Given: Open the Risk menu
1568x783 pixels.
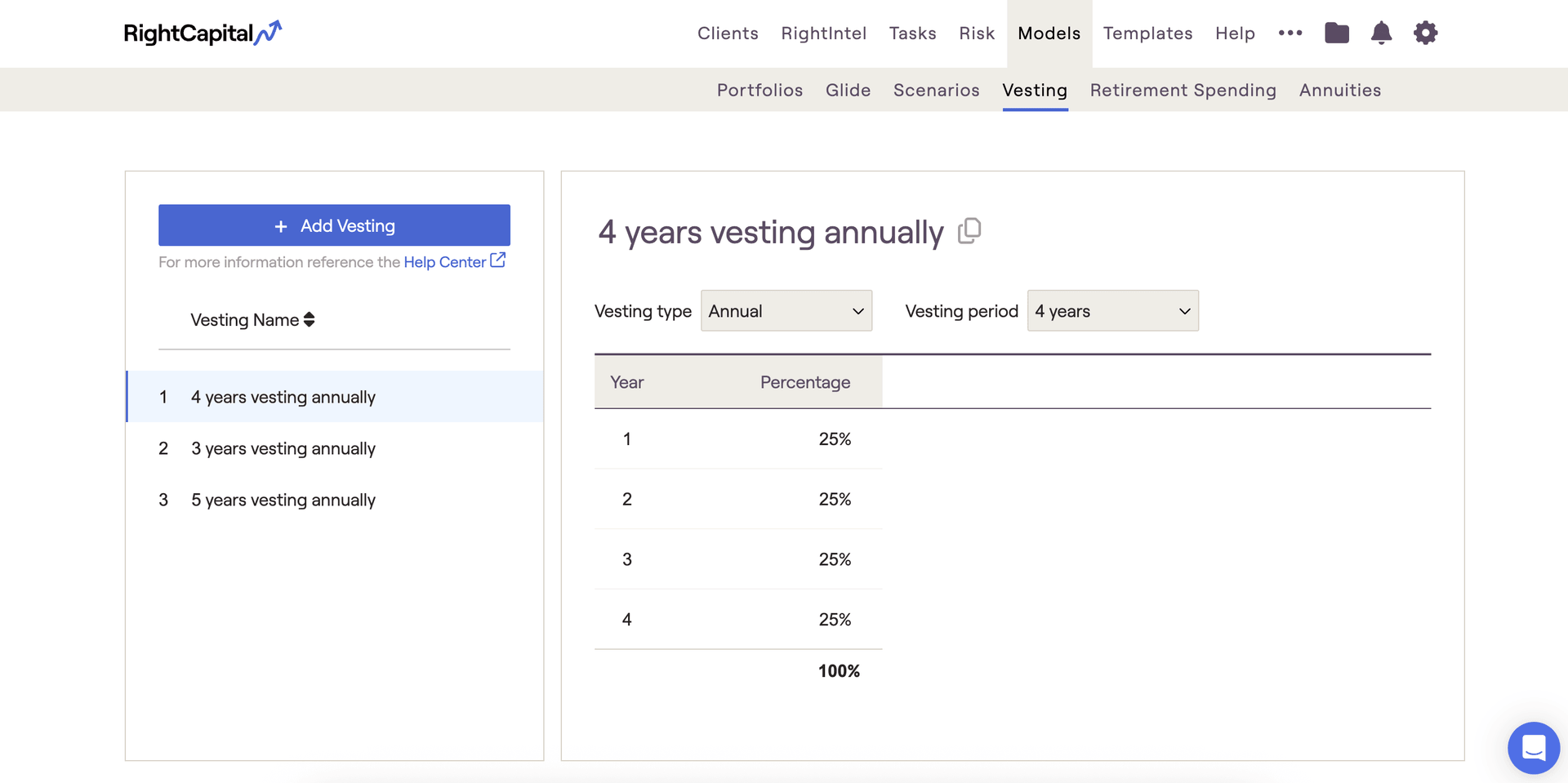Looking at the screenshot, I should point(977,33).
